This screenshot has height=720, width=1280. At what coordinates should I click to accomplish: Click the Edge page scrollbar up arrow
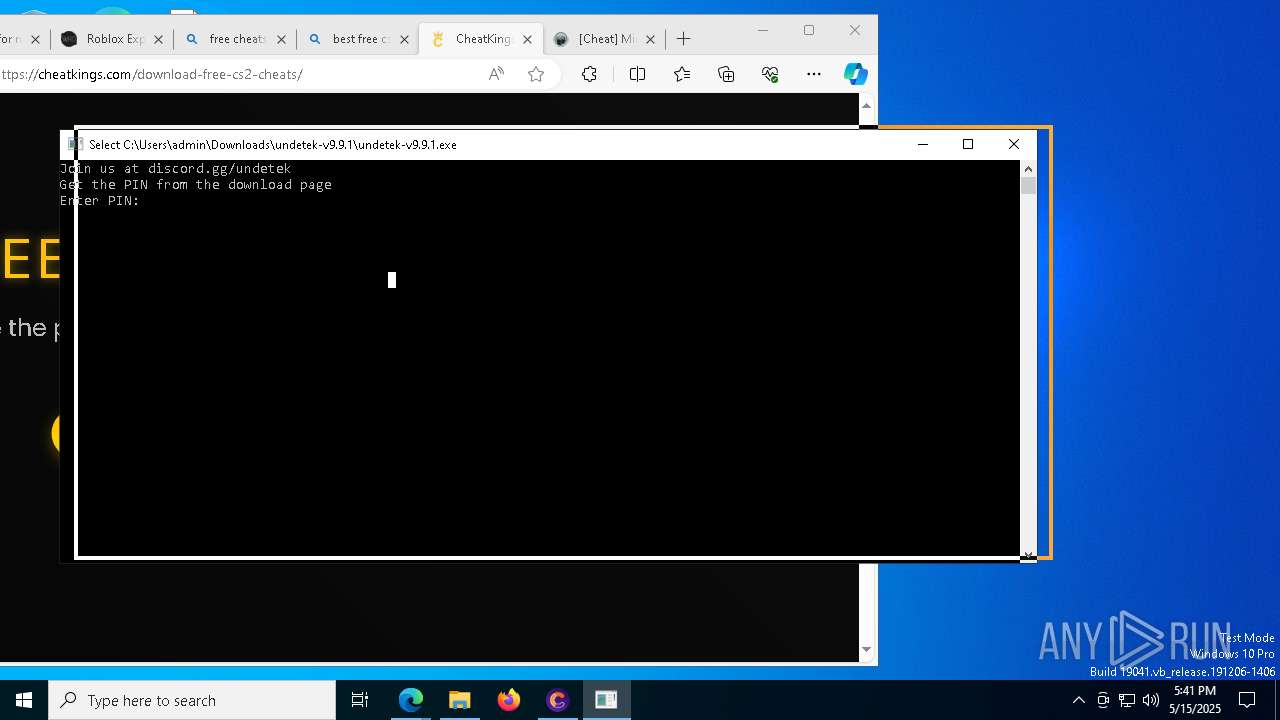pos(867,105)
